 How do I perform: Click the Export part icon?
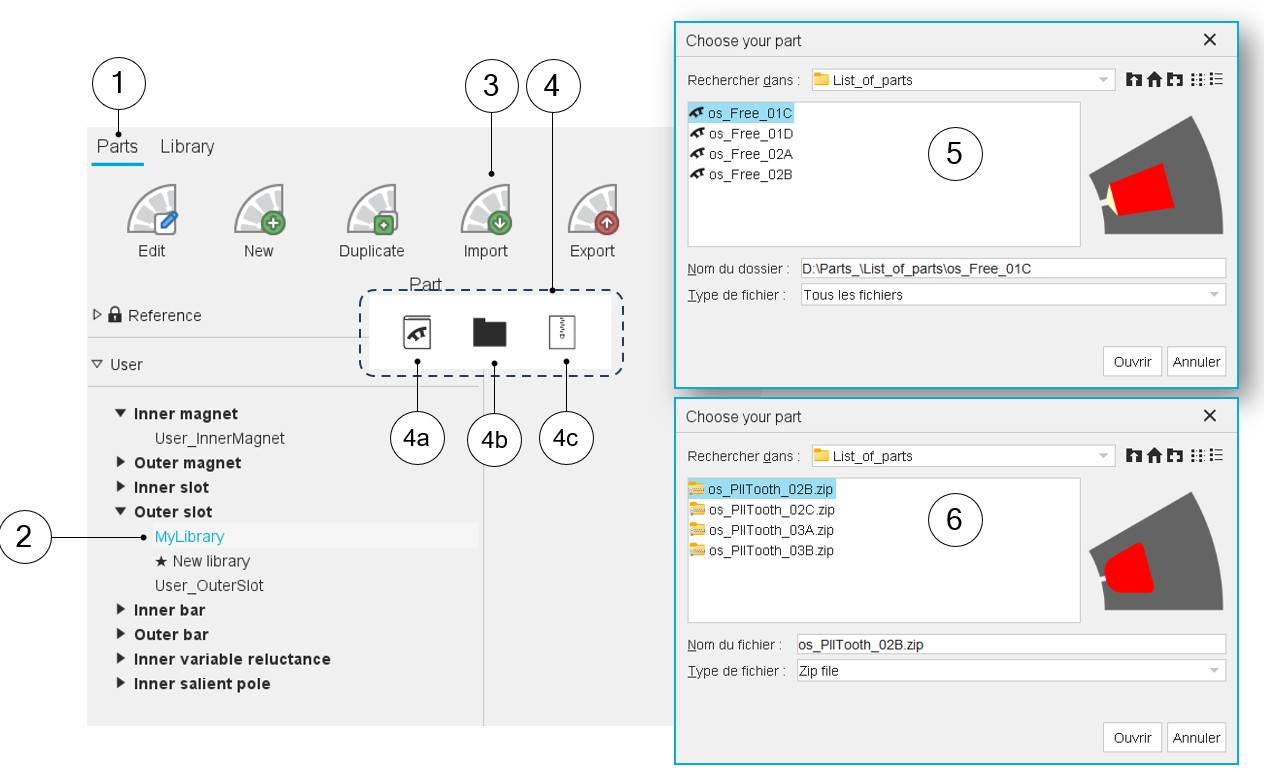[593, 209]
